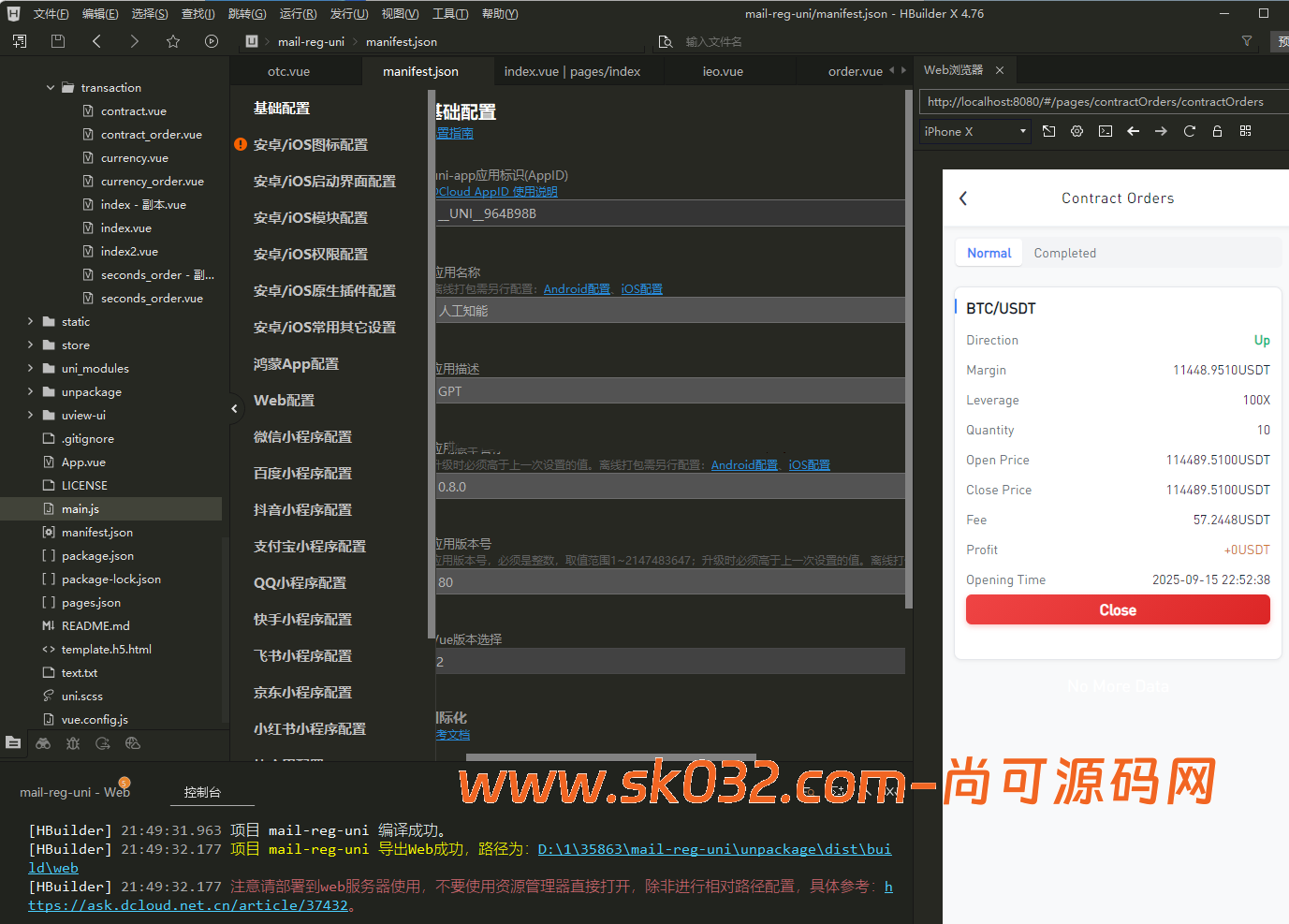
Task: Save the file using the save icon
Action: click(57, 41)
